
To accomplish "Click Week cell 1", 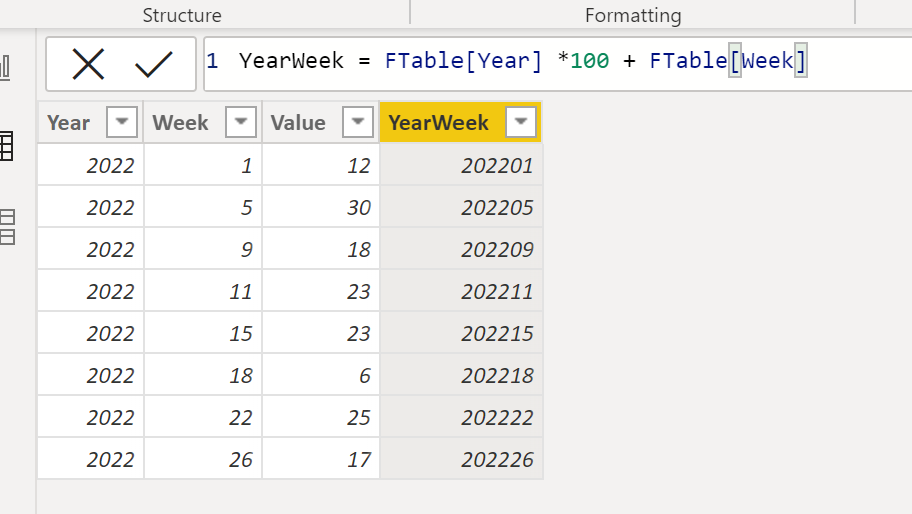I will tap(203, 165).
